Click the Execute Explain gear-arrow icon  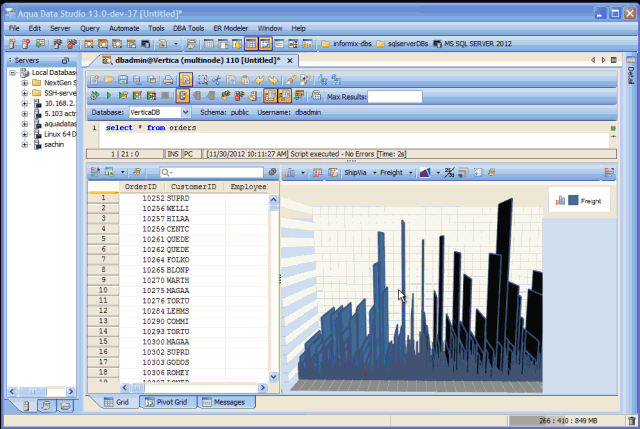point(95,96)
